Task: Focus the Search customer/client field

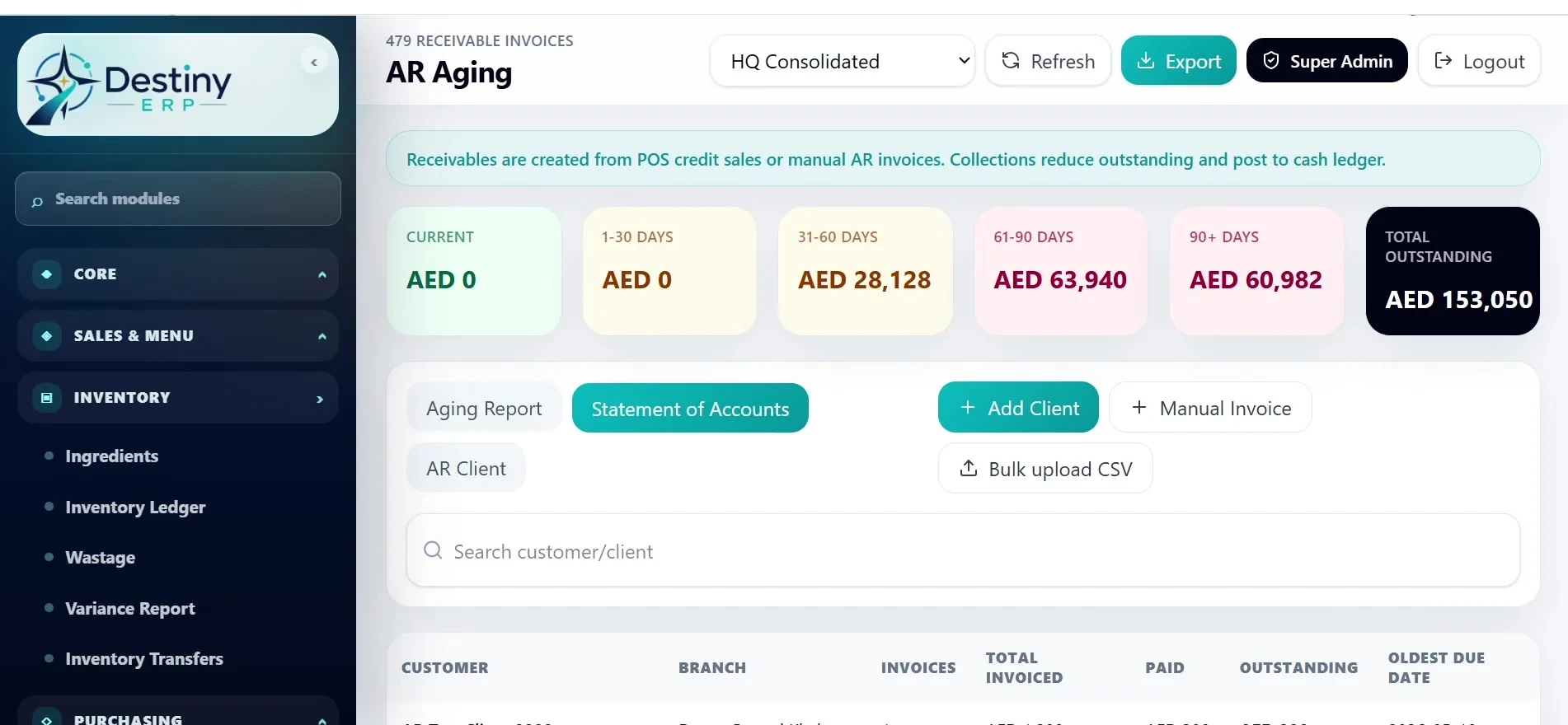Action: [963, 550]
